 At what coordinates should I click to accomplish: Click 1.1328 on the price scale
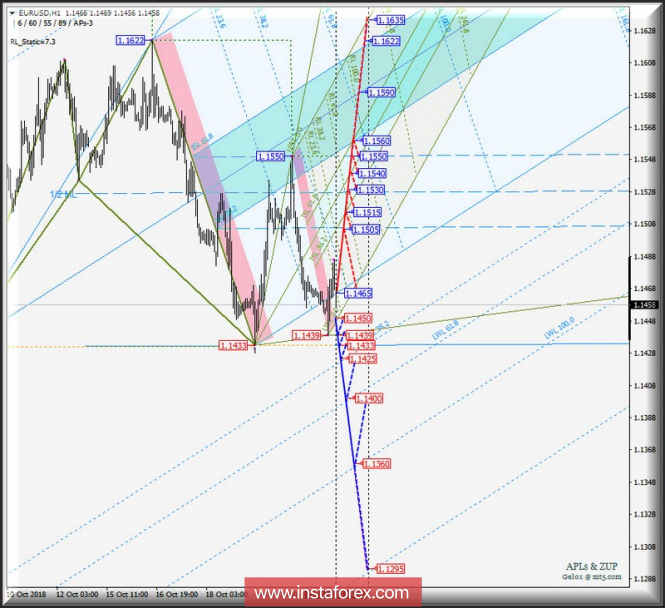(644, 515)
